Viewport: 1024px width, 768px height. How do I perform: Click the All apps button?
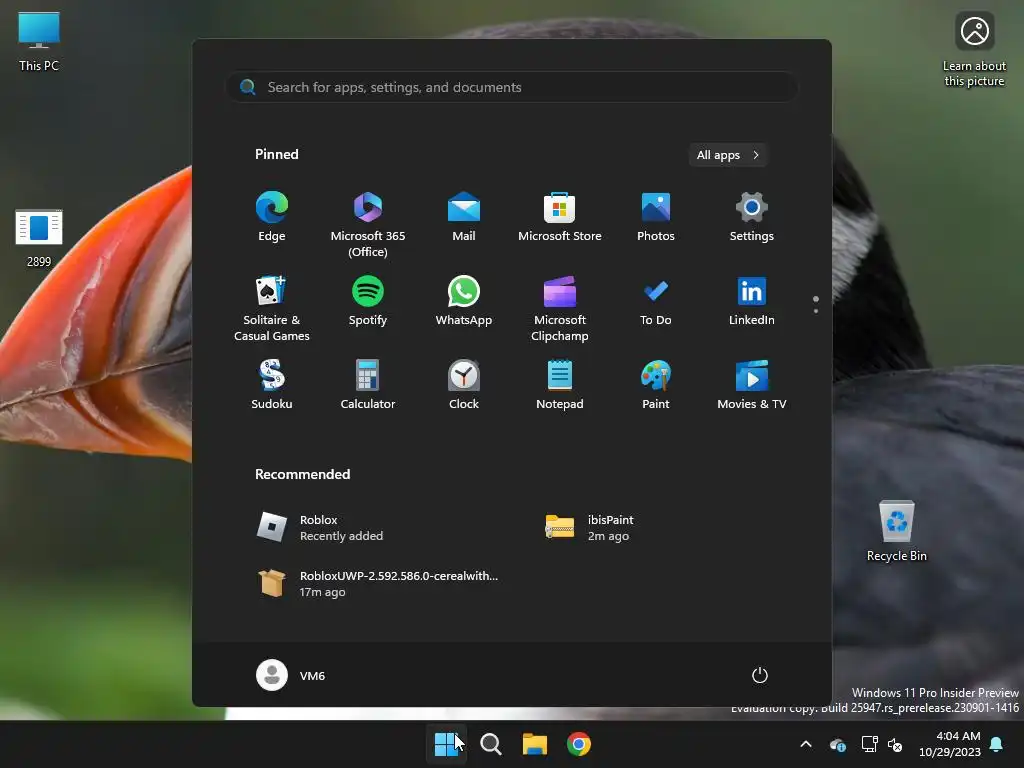728,155
